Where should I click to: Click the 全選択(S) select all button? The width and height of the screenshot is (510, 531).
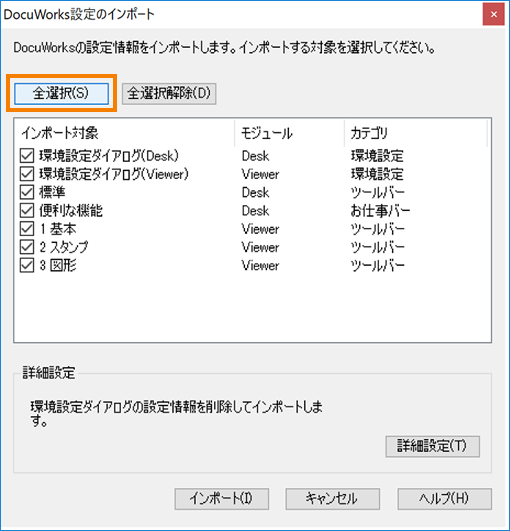(x=61, y=93)
